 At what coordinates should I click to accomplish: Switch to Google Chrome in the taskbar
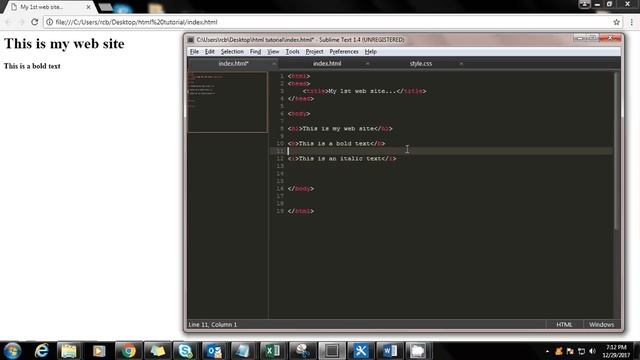point(128,351)
